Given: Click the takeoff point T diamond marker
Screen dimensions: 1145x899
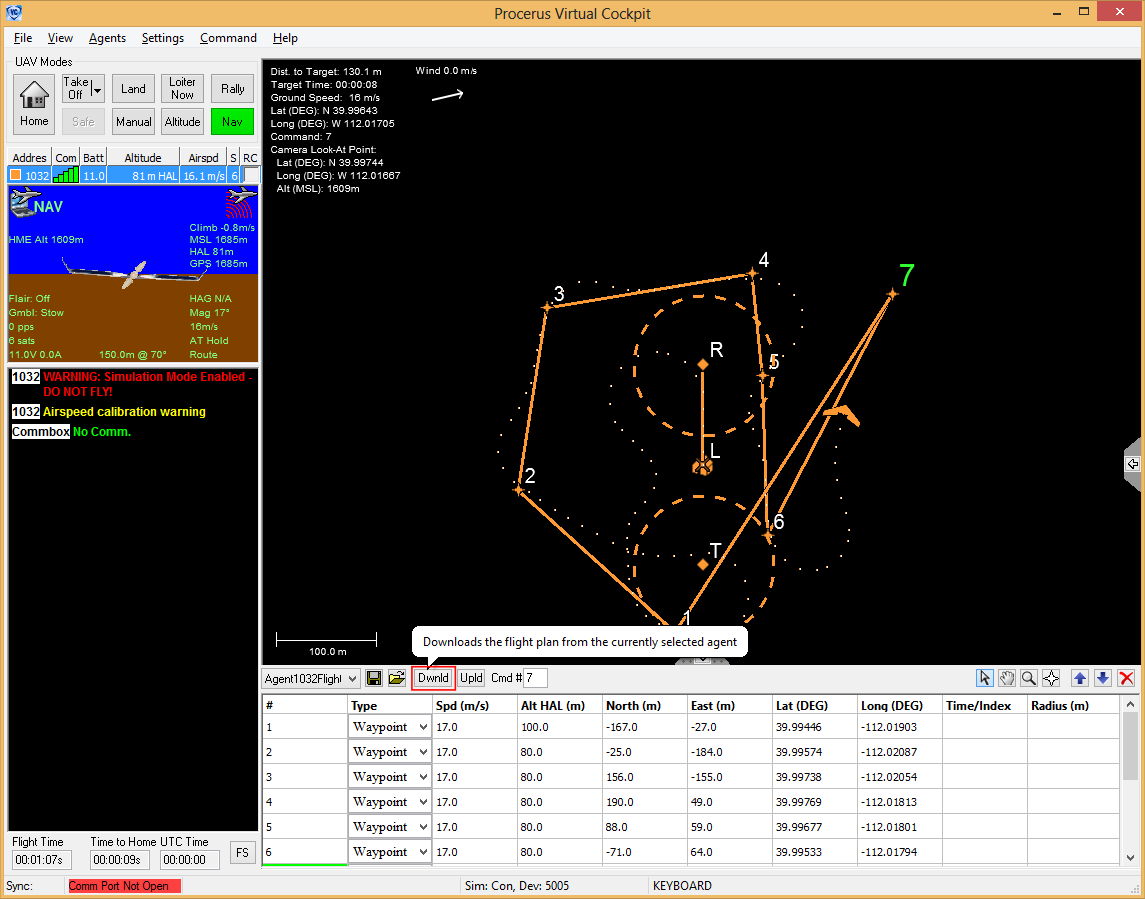Looking at the screenshot, I should tap(702, 565).
